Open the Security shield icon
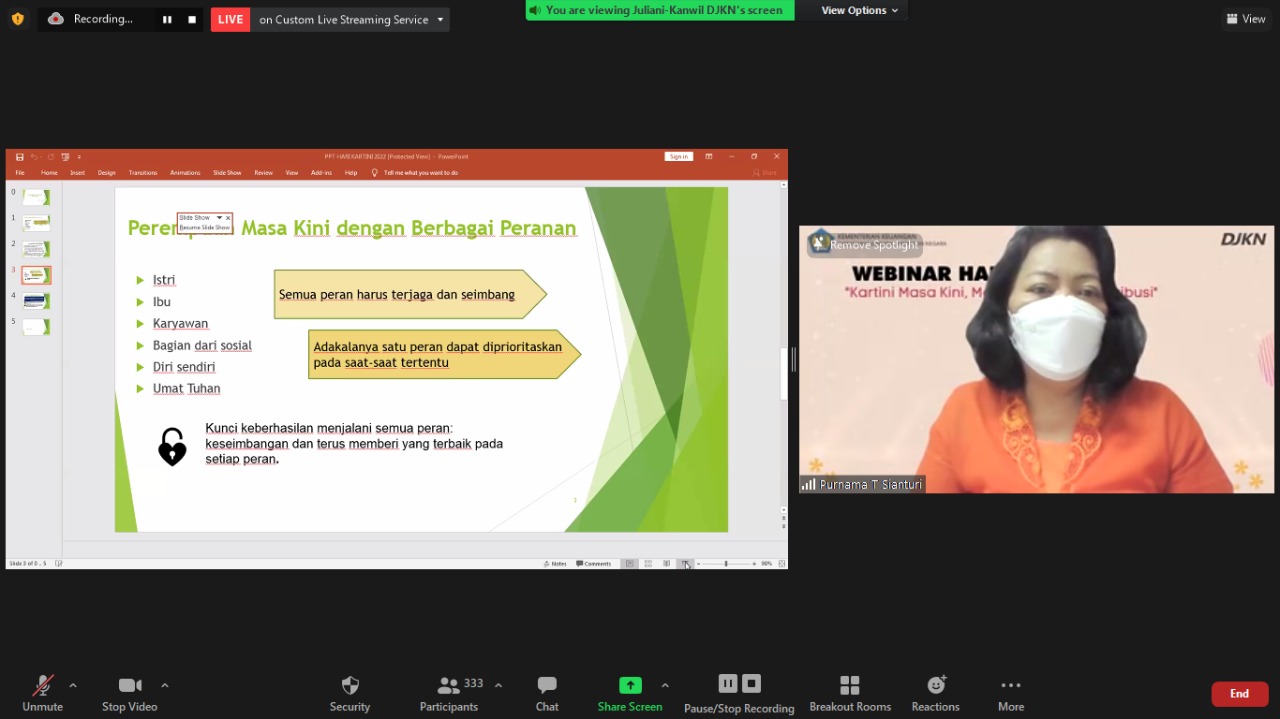 pyautogui.click(x=350, y=686)
